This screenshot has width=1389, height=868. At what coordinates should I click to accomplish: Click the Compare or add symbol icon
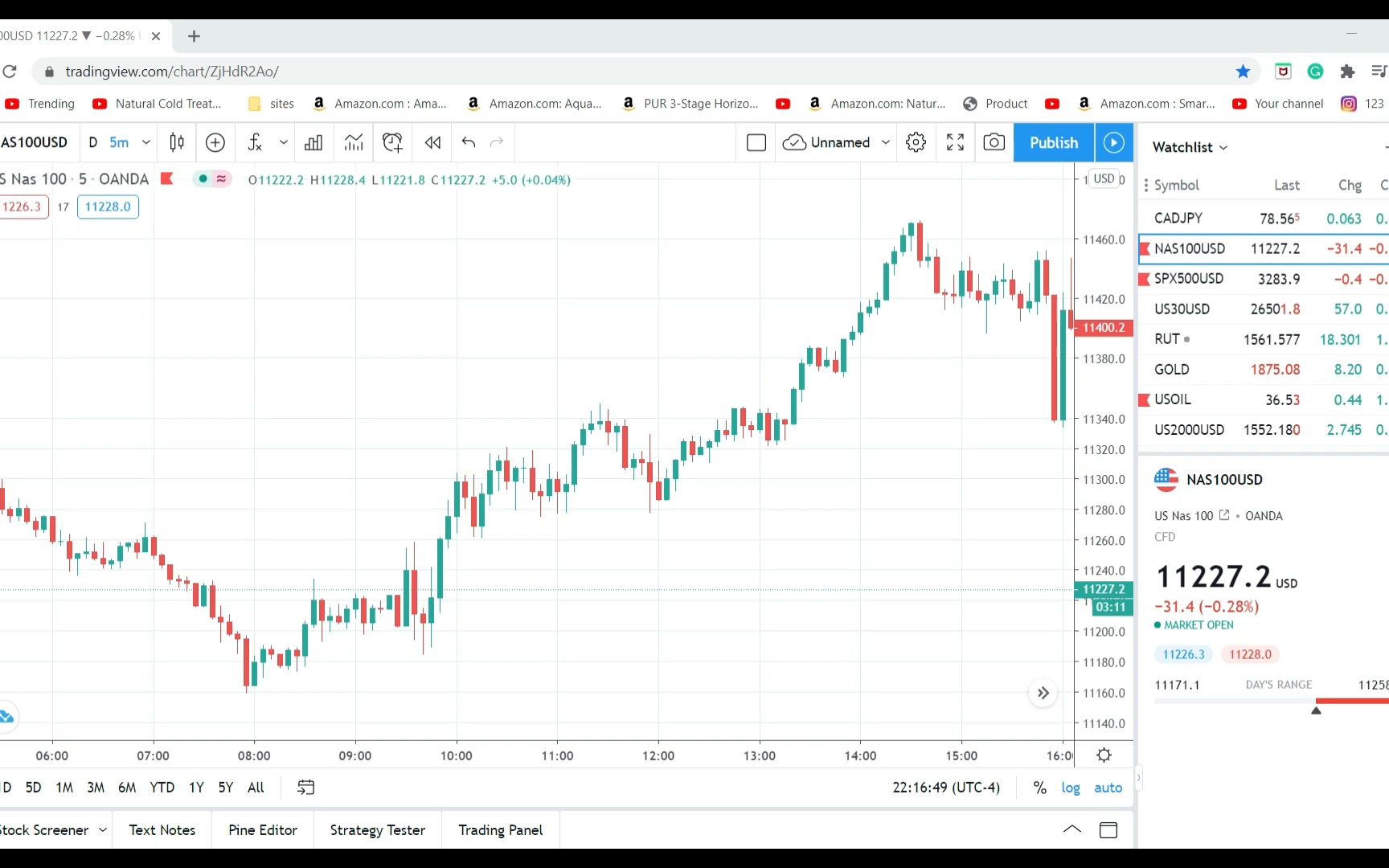coord(215,142)
